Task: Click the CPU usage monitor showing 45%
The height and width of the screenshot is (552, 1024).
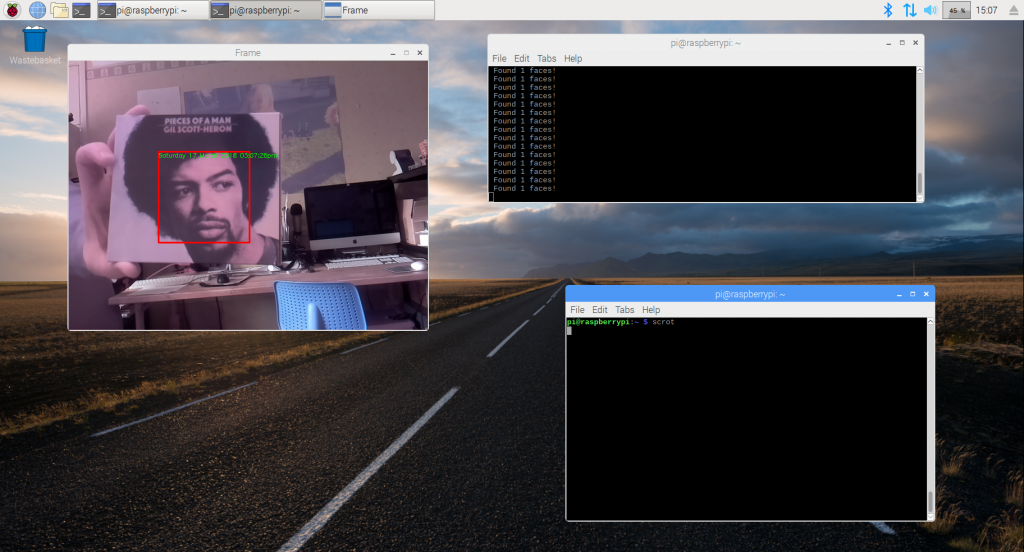Action: 956,10
